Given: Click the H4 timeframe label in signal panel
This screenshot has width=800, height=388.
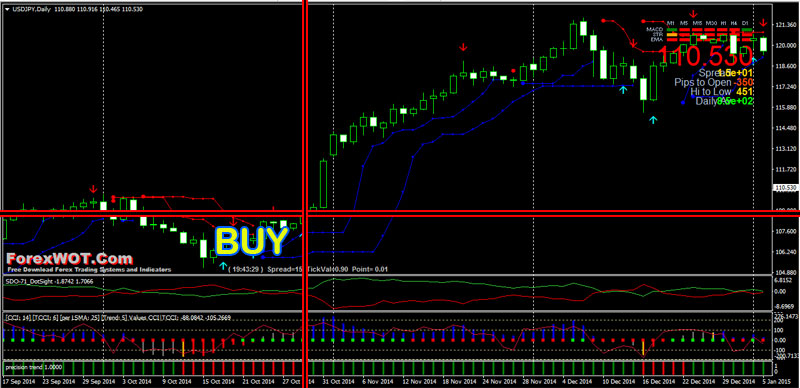Looking at the screenshot, I should (x=734, y=23).
